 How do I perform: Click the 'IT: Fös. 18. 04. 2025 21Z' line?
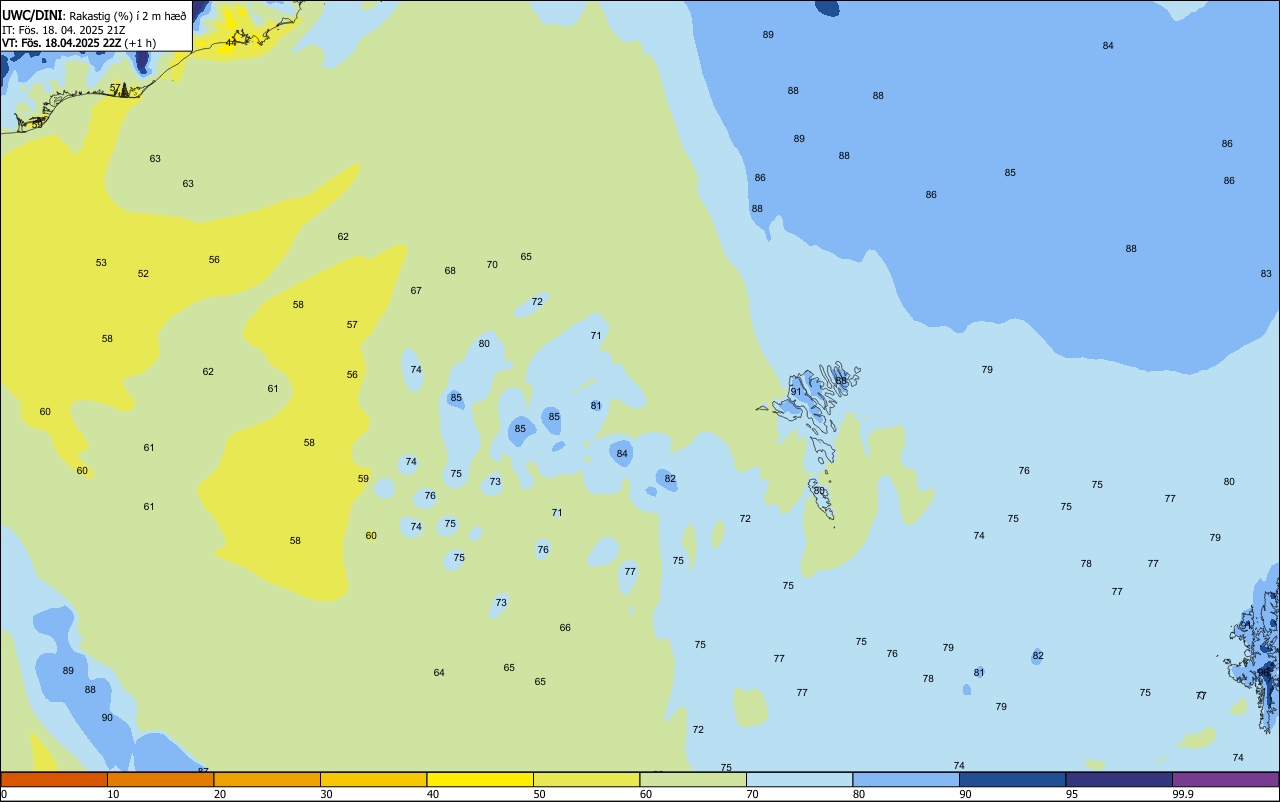click(63, 30)
